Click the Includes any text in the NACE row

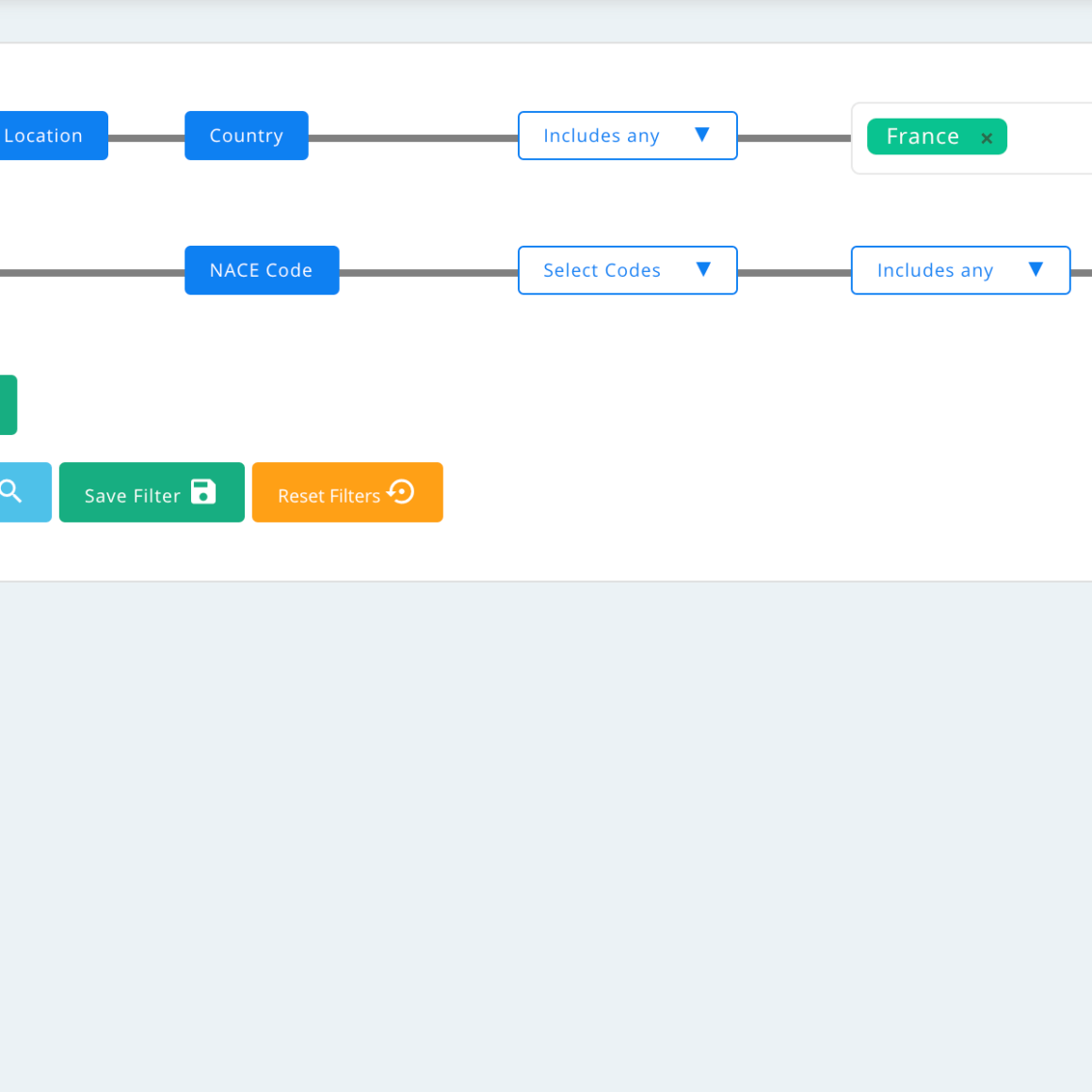coord(935,270)
